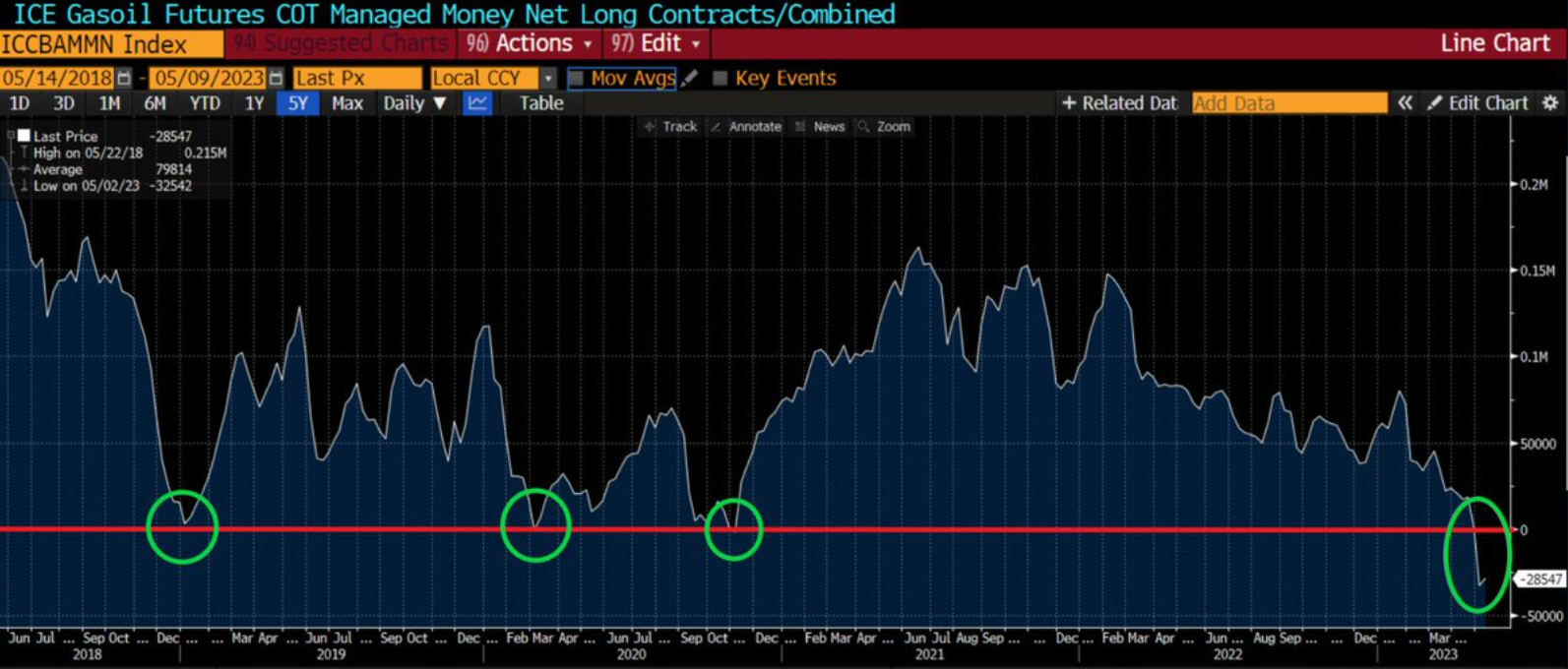Click the Related Data button
Viewport: 1568px width, 669px height.
(1119, 103)
